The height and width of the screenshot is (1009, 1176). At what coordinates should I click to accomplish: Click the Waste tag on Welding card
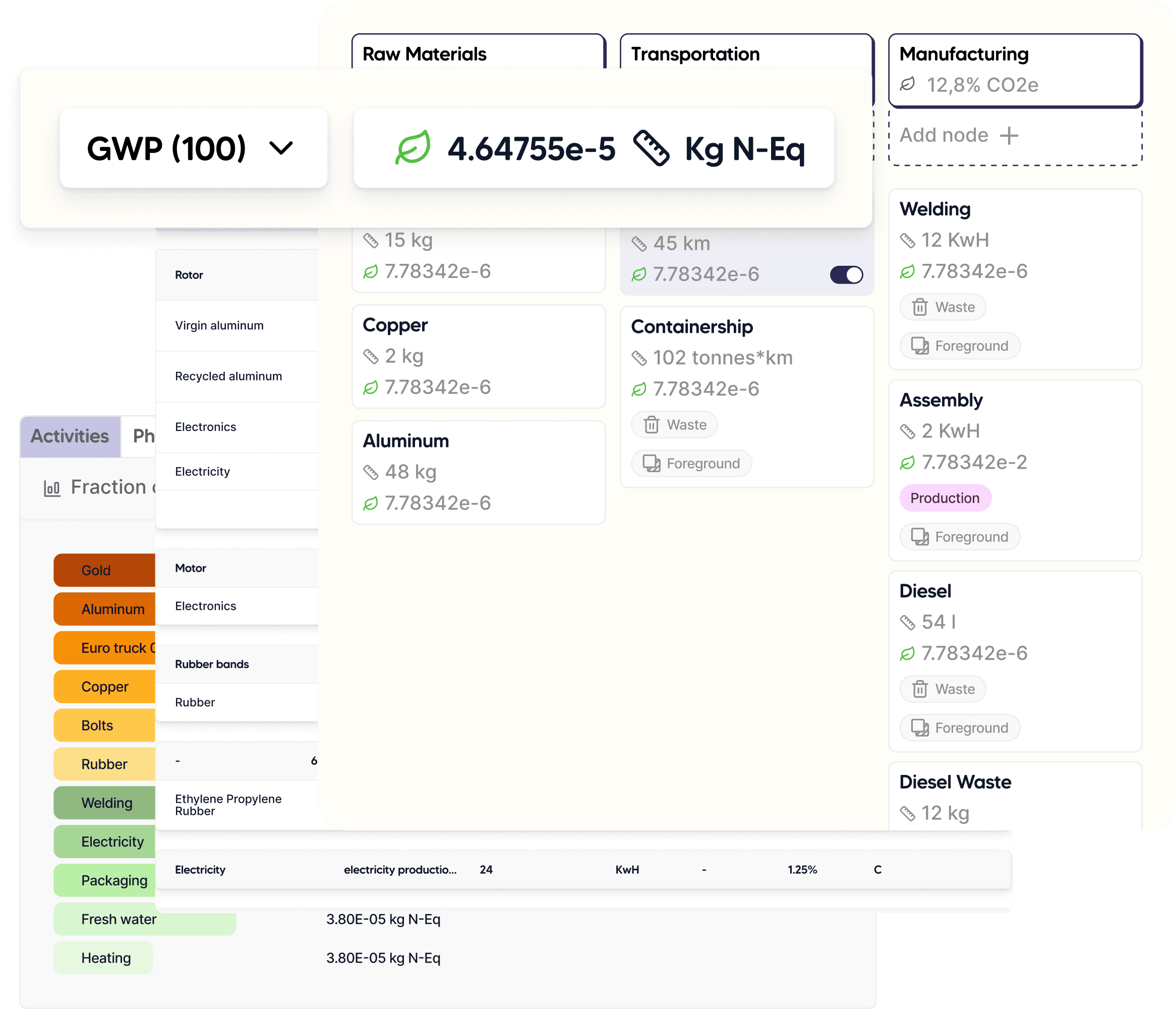[x=943, y=307]
